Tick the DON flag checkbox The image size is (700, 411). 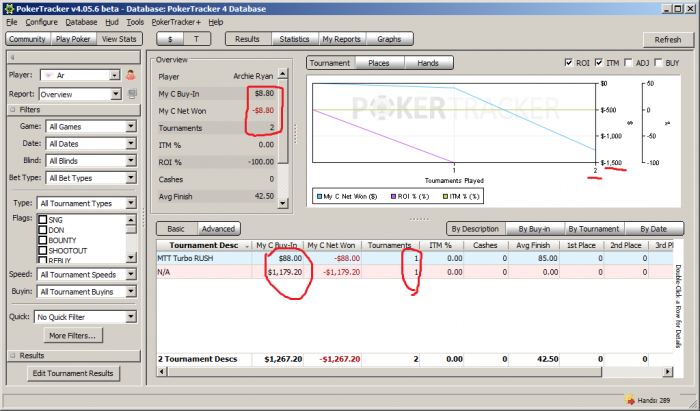pos(43,230)
